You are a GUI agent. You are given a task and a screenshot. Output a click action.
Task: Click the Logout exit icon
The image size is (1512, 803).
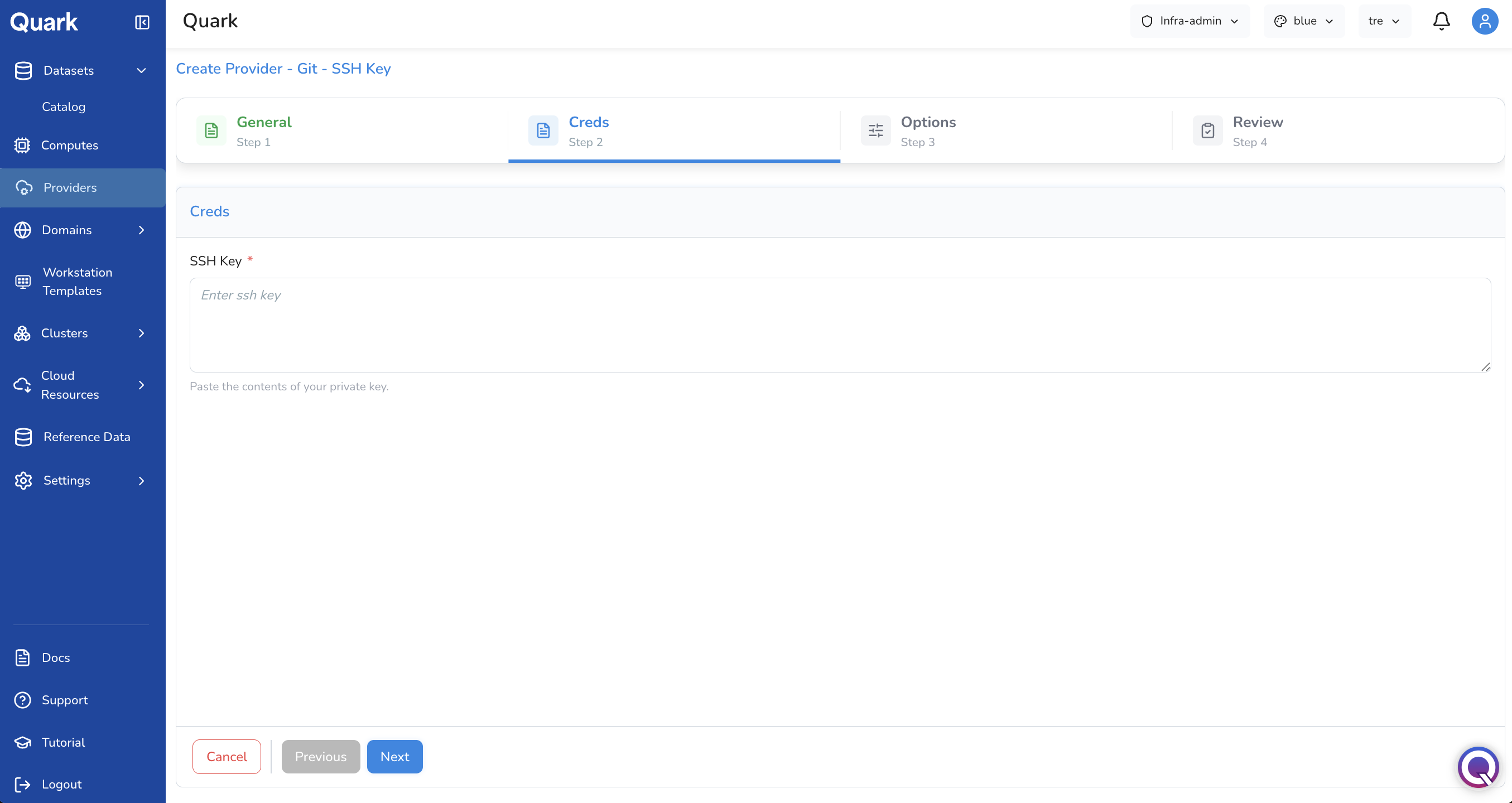click(22, 784)
